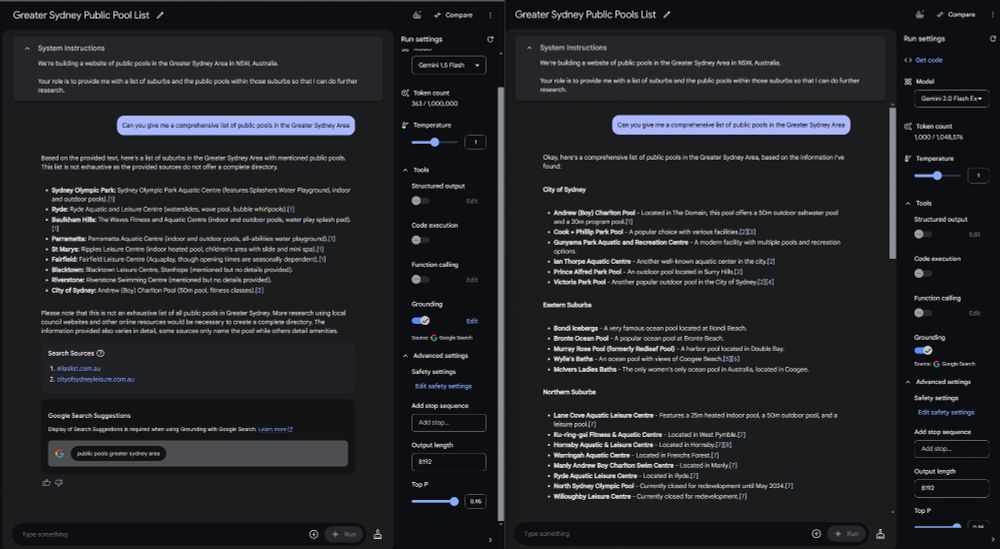This screenshot has height=549, width=1000.
Task: Collapse System Instructions in right window
Action: pyautogui.click(x=529, y=48)
